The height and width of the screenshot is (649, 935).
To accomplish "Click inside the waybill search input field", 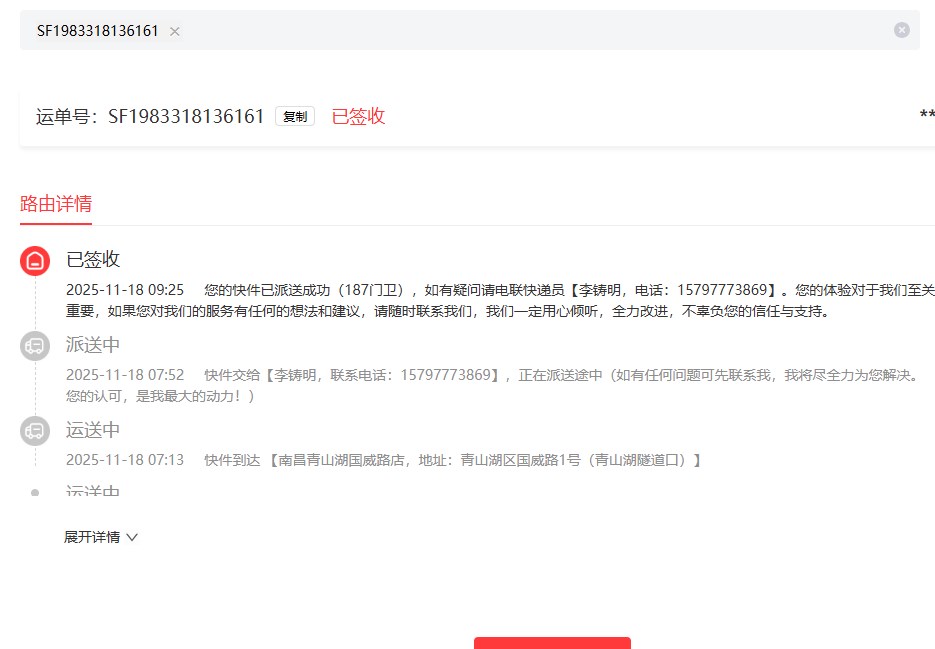I will click(530, 31).
